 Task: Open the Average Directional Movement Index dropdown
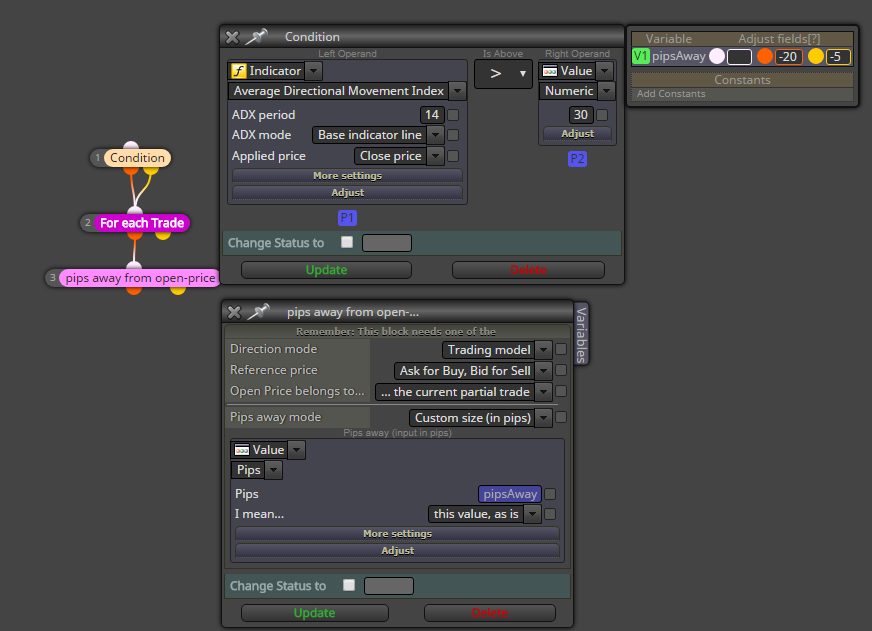tap(458, 91)
